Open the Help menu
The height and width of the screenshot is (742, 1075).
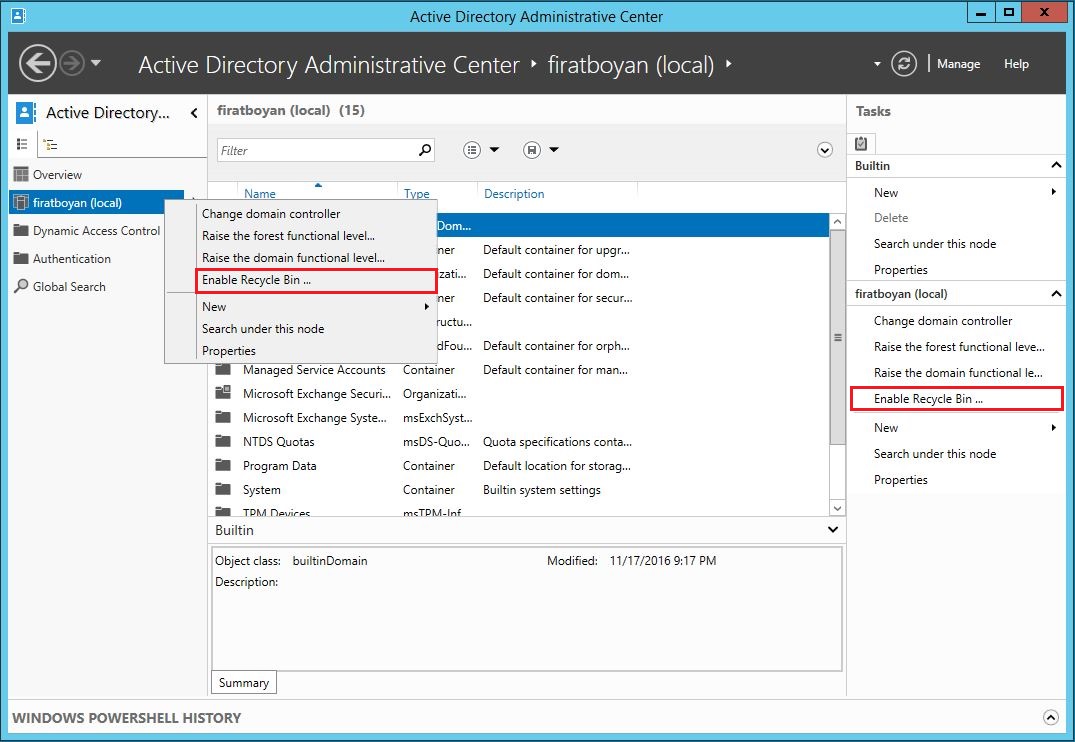tap(1016, 64)
